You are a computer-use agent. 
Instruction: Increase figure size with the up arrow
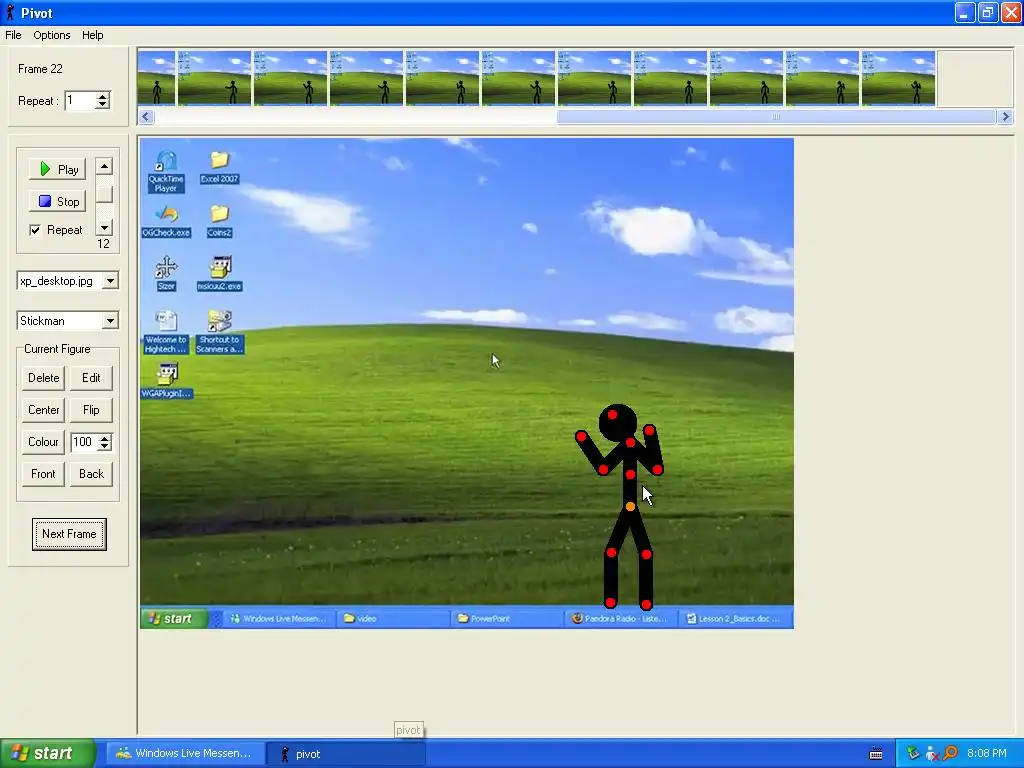coord(105,438)
